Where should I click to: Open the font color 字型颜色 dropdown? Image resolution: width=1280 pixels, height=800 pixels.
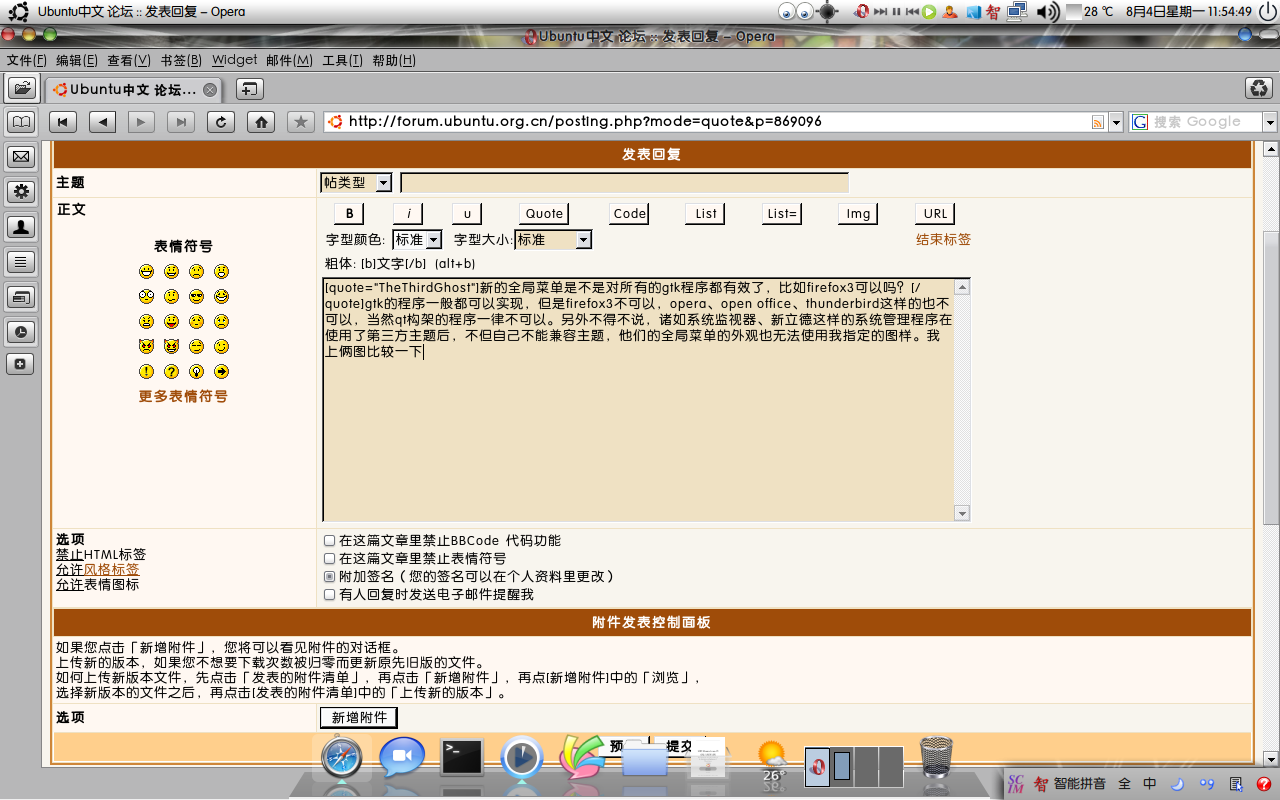click(417, 240)
